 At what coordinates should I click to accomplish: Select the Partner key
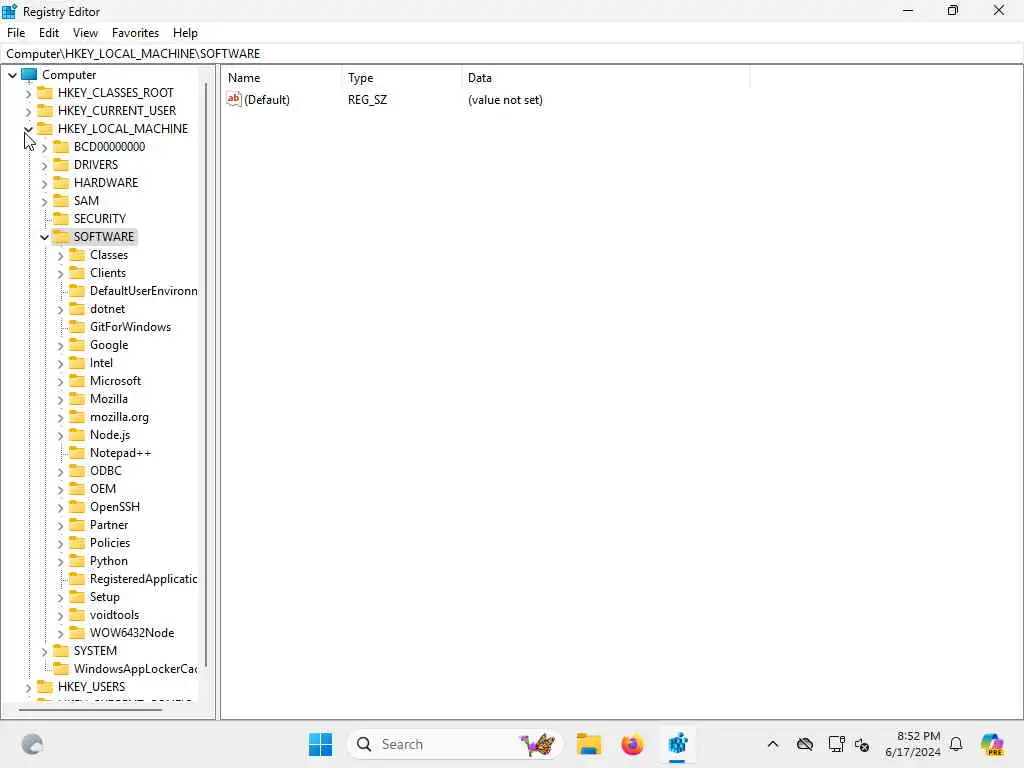108,524
